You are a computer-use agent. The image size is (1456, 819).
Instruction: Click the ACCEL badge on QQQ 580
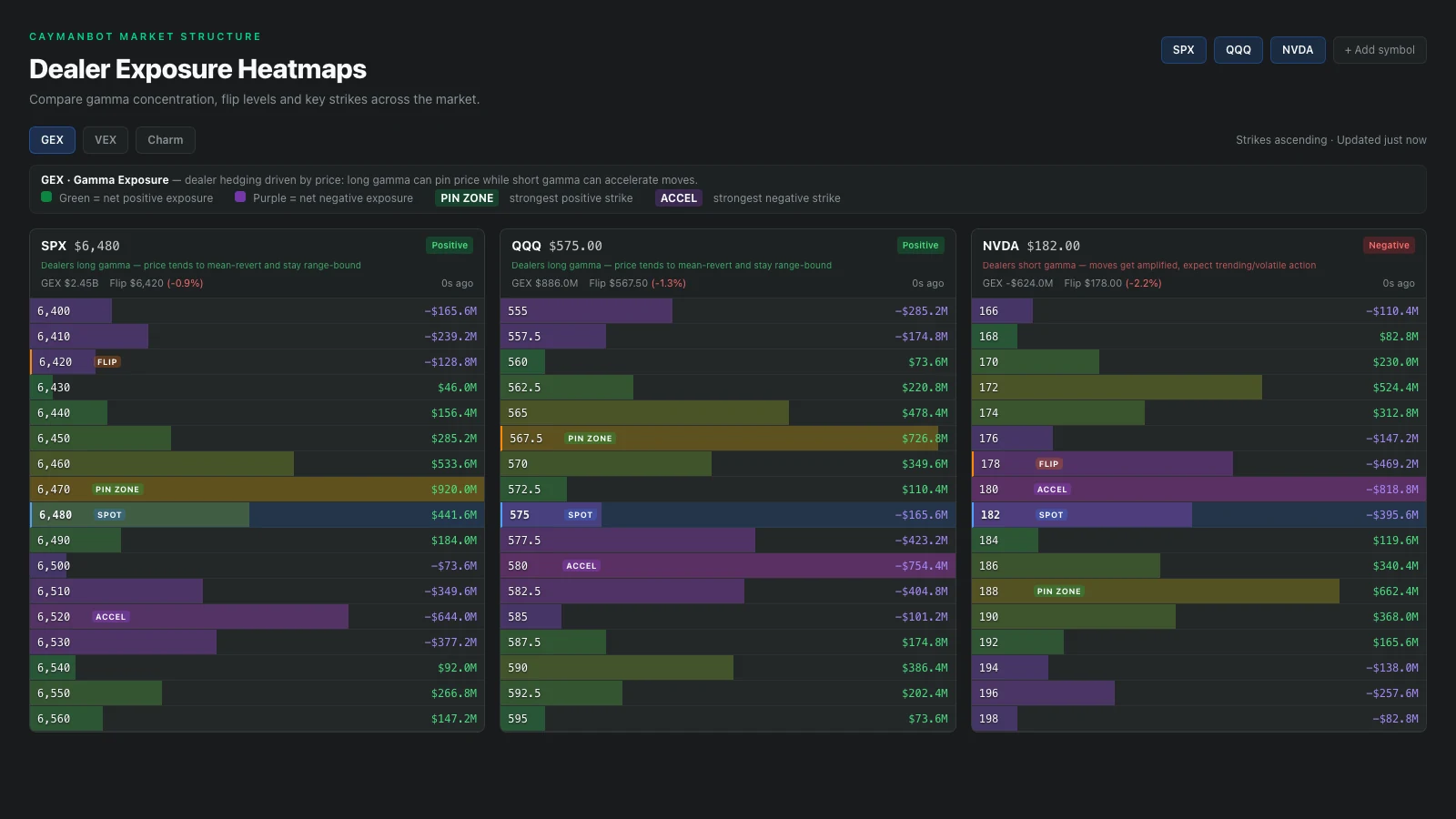click(x=581, y=566)
